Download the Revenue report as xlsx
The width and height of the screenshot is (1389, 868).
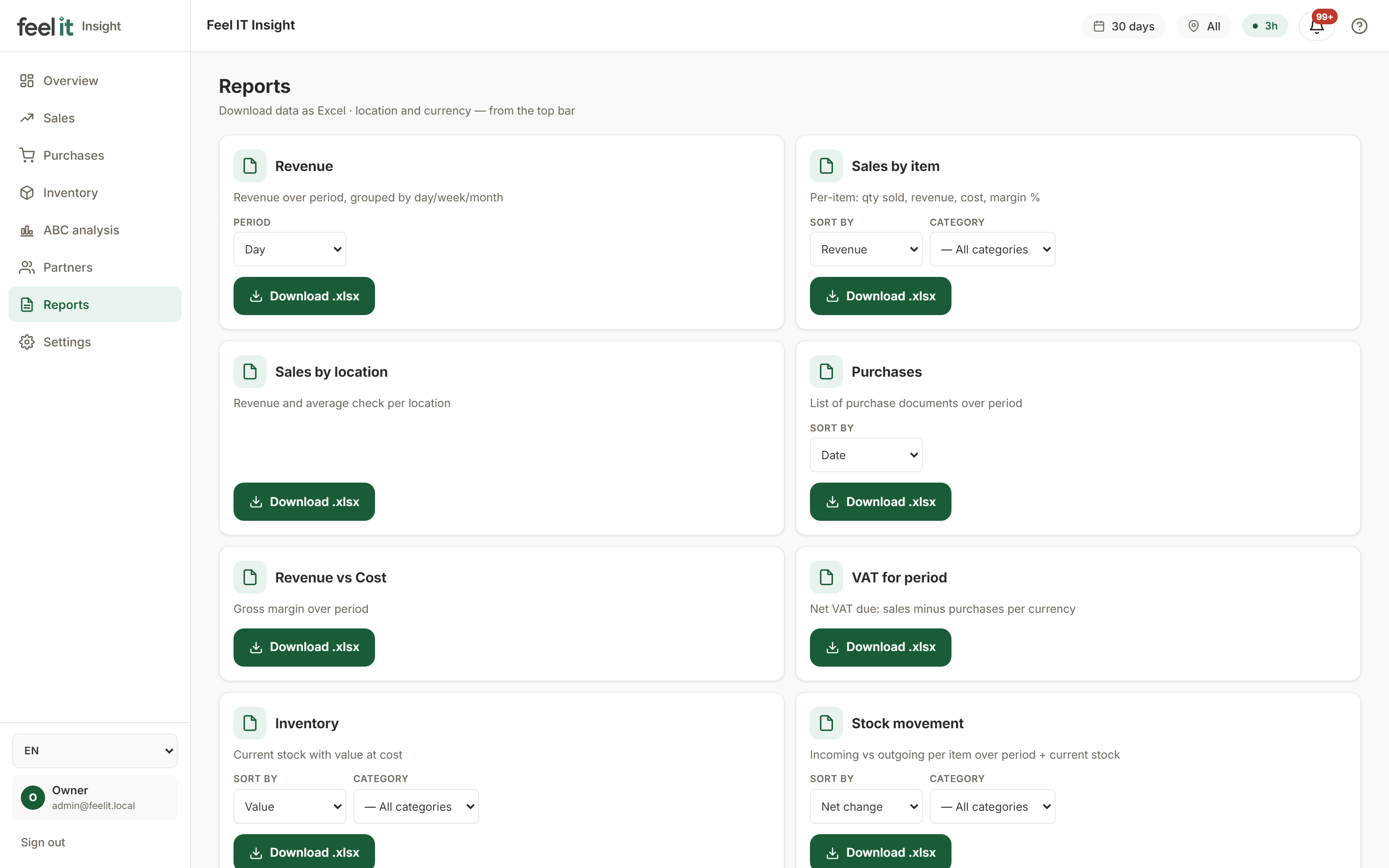pyautogui.click(x=304, y=296)
